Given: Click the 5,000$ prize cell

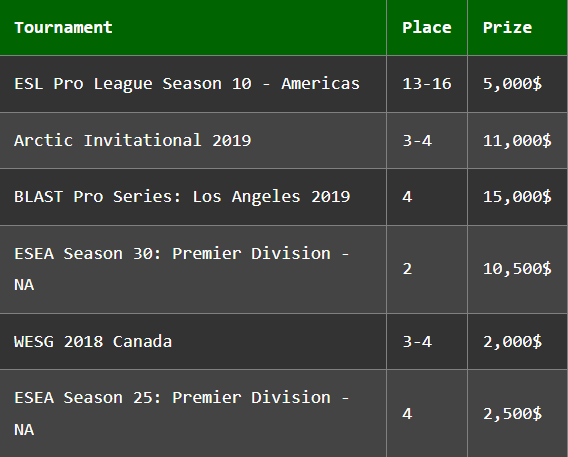Looking at the screenshot, I should [512, 84].
